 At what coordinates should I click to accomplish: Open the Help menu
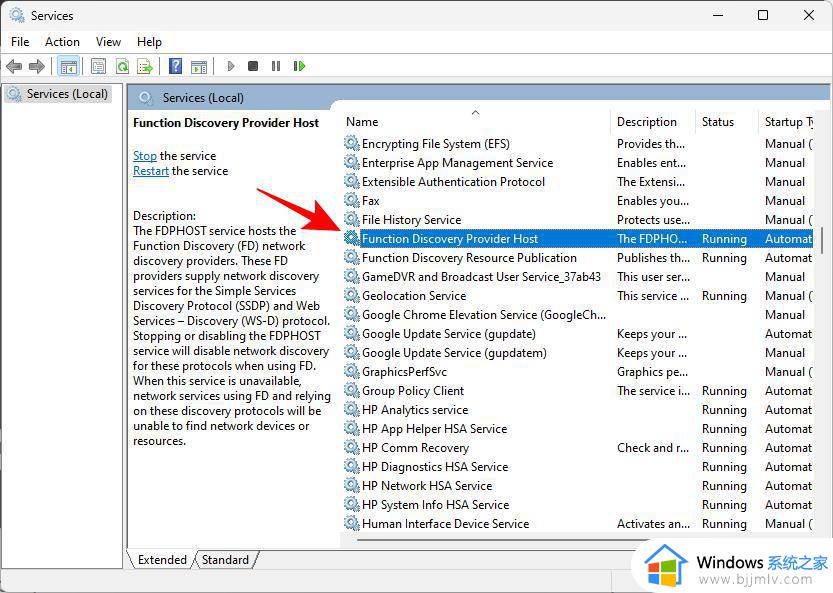pos(149,41)
